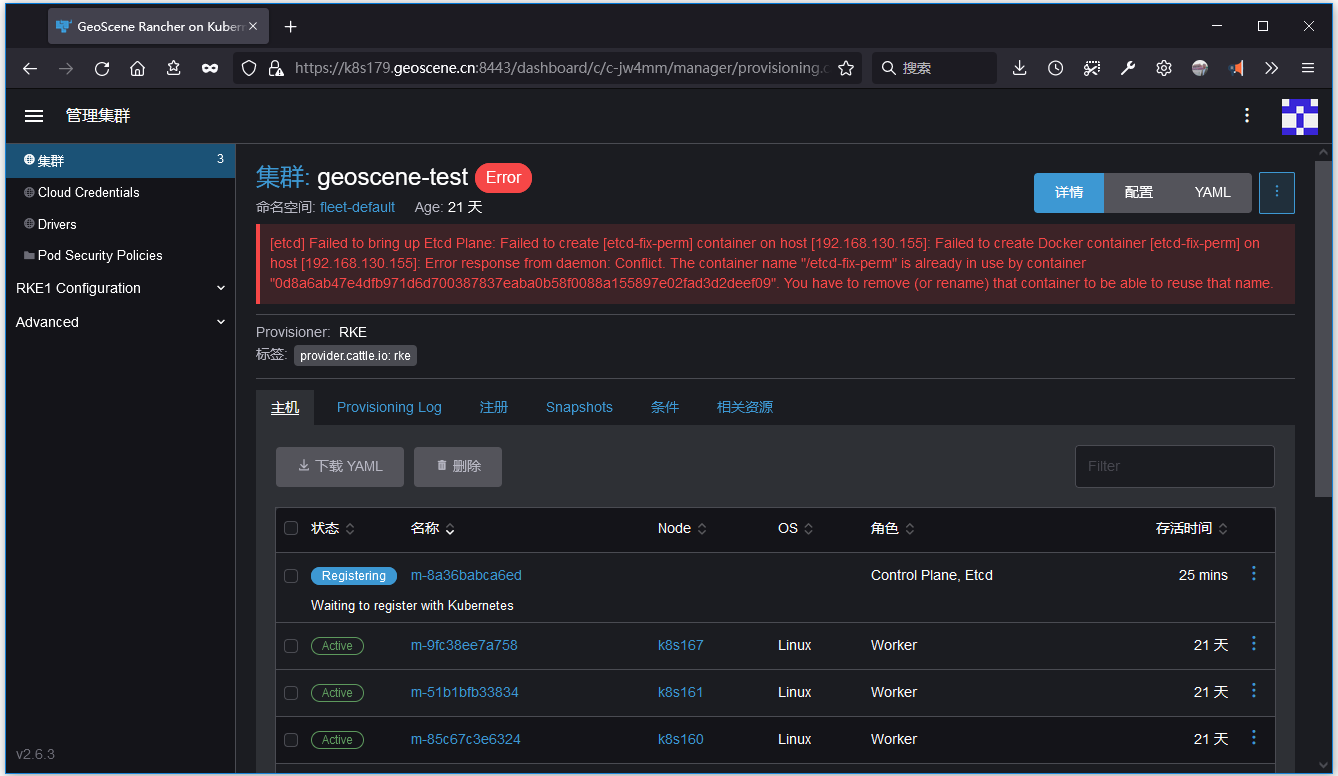
Task: Sort table by 存活时间 column
Action: coord(1192,528)
